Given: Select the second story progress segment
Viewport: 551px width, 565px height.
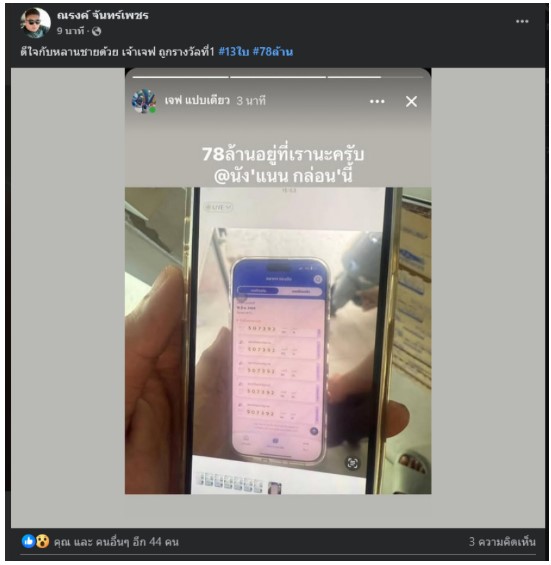Looking at the screenshot, I should [x=278, y=77].
